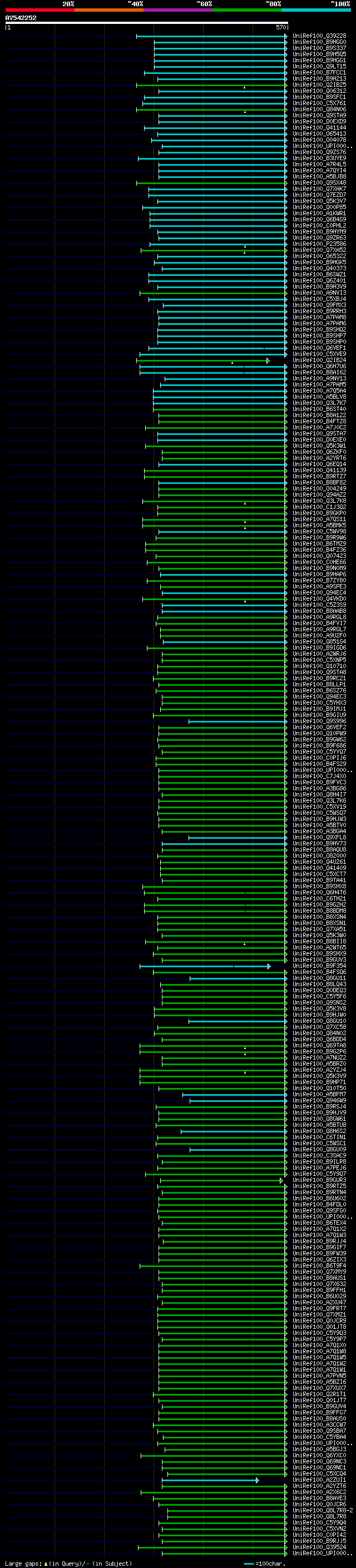Open hit UniRef100_B9HGG0
356x1568 pixels.
tap(319, 42)
